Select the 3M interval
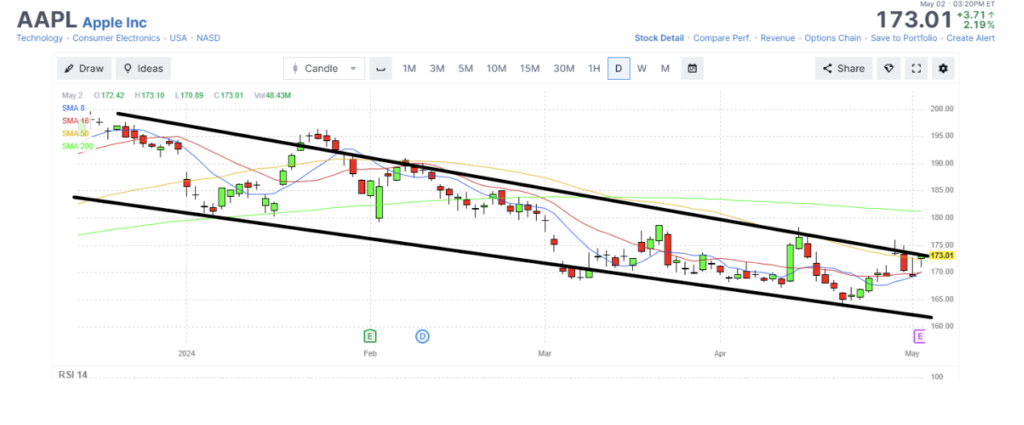 coord(437,69)
